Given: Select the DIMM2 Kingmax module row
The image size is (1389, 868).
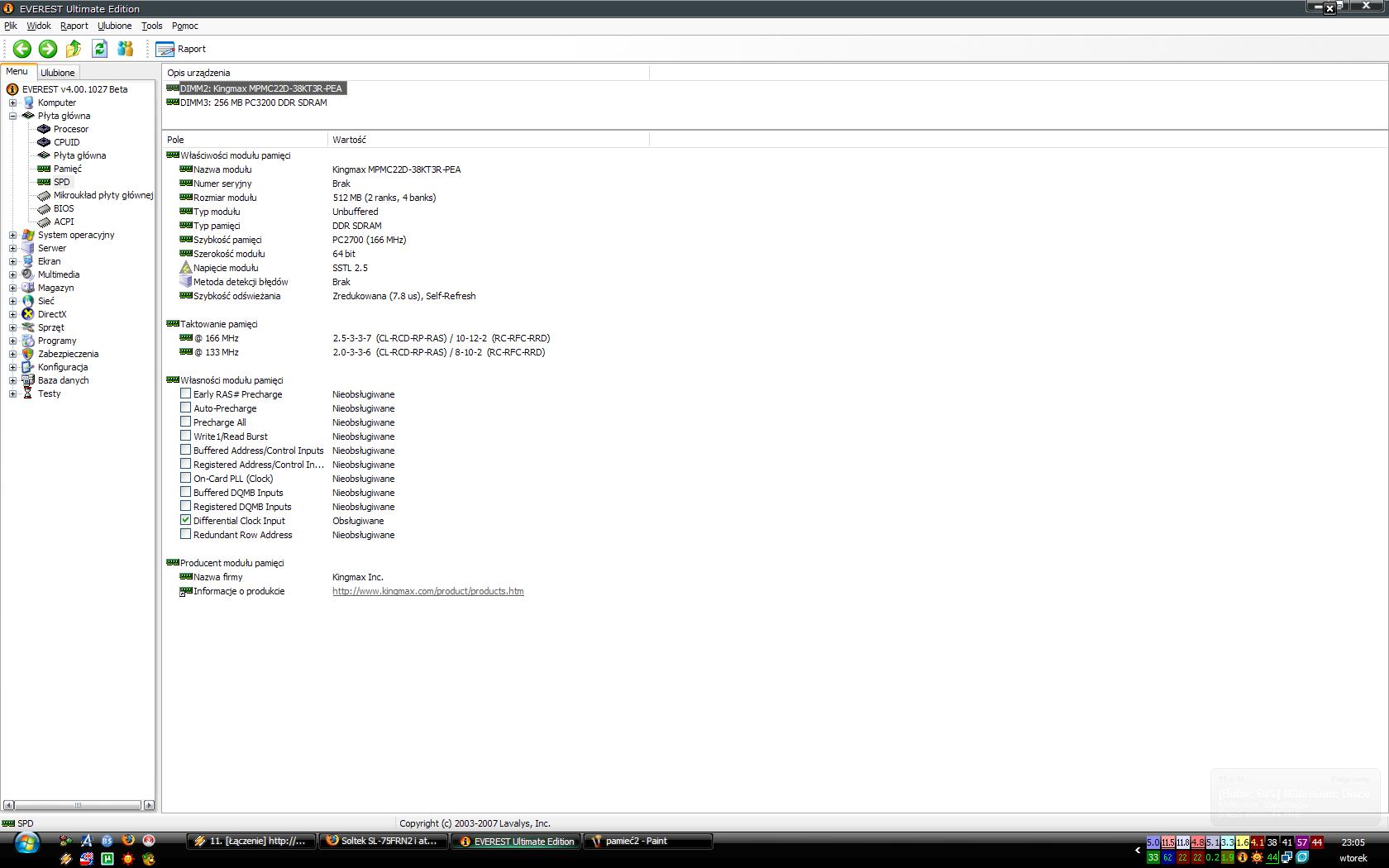Looking at the screenshot, I should (x=255, y=88).
